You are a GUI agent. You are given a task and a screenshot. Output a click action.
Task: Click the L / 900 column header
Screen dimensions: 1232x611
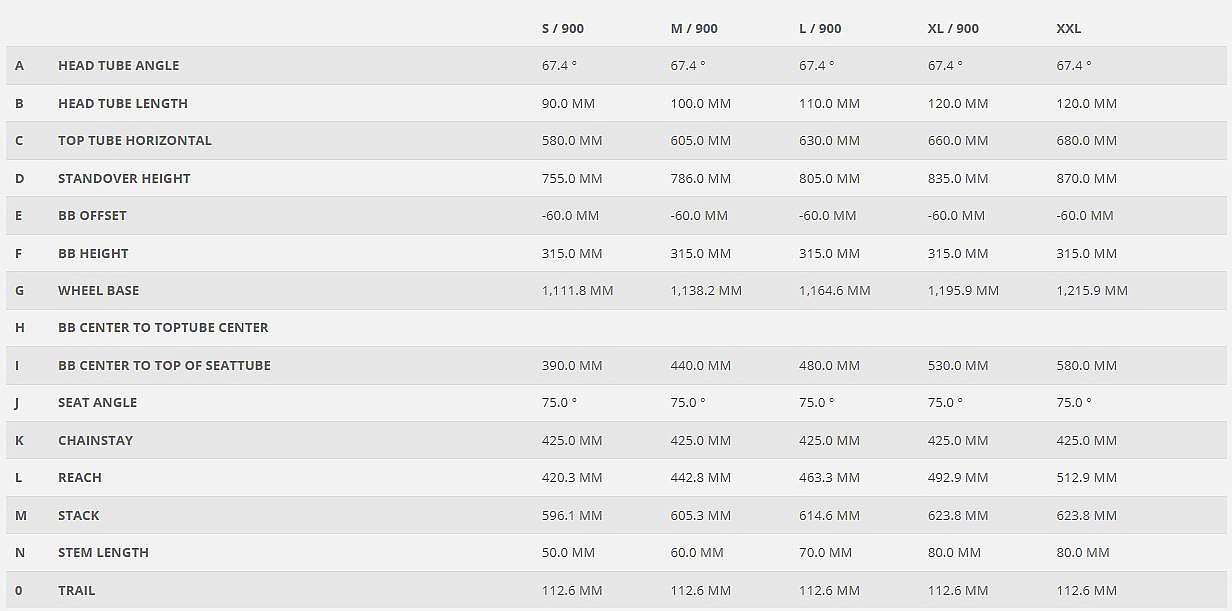820,28
